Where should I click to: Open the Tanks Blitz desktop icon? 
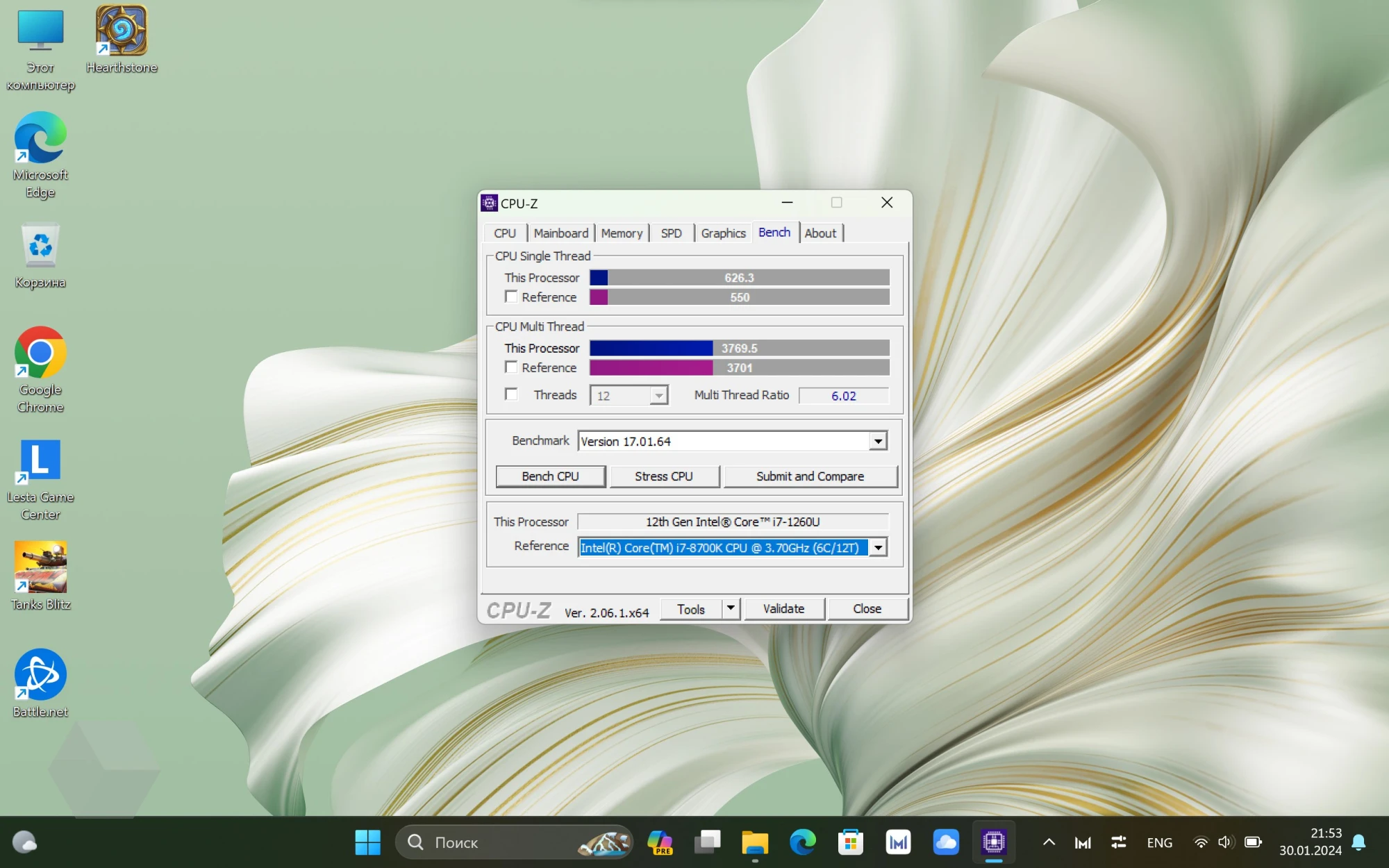[40, 575]
